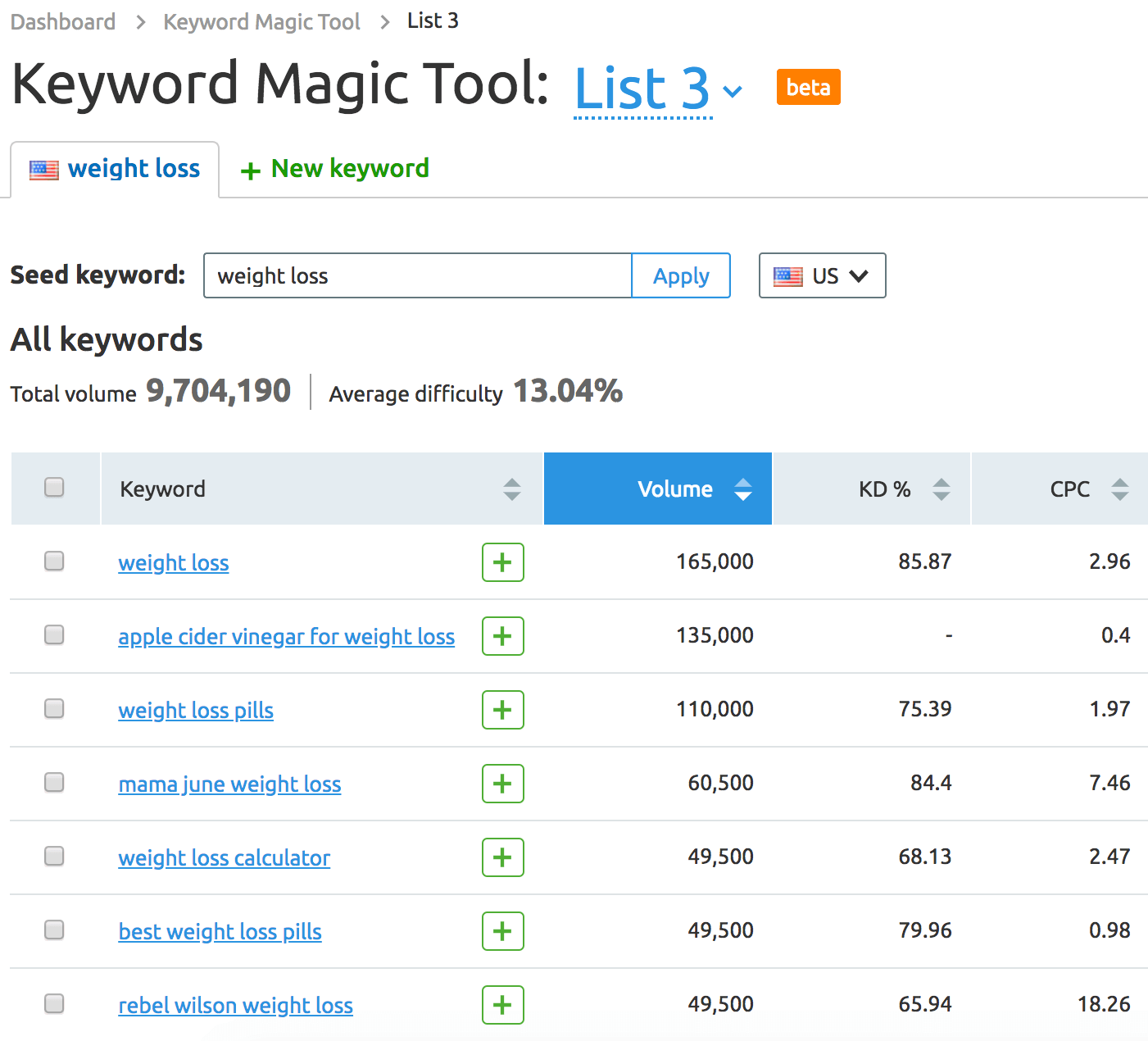Open the US country dropdown

click(x=822, y=275)
